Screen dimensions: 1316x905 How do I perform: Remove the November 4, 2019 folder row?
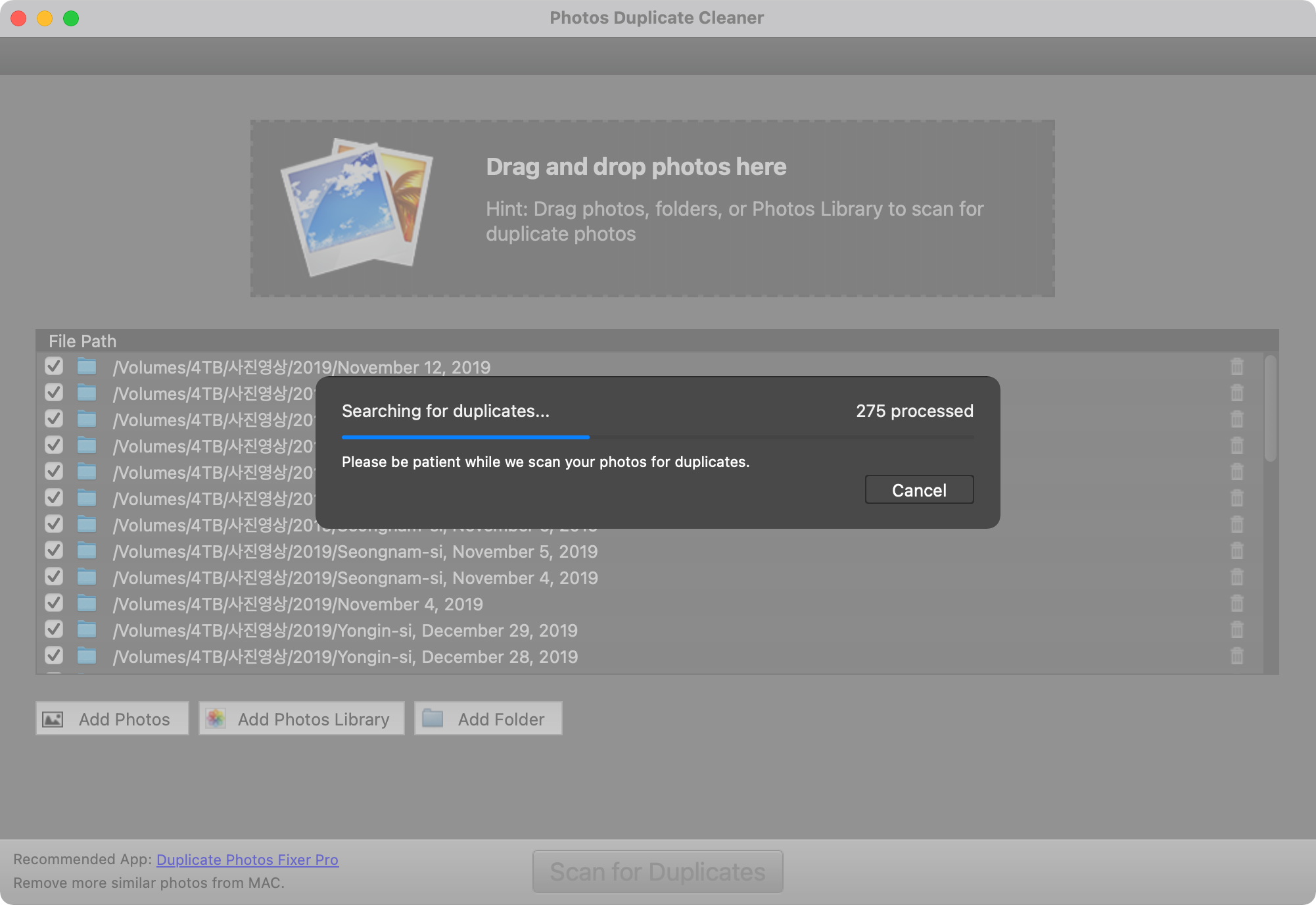tap(1236, 603)
